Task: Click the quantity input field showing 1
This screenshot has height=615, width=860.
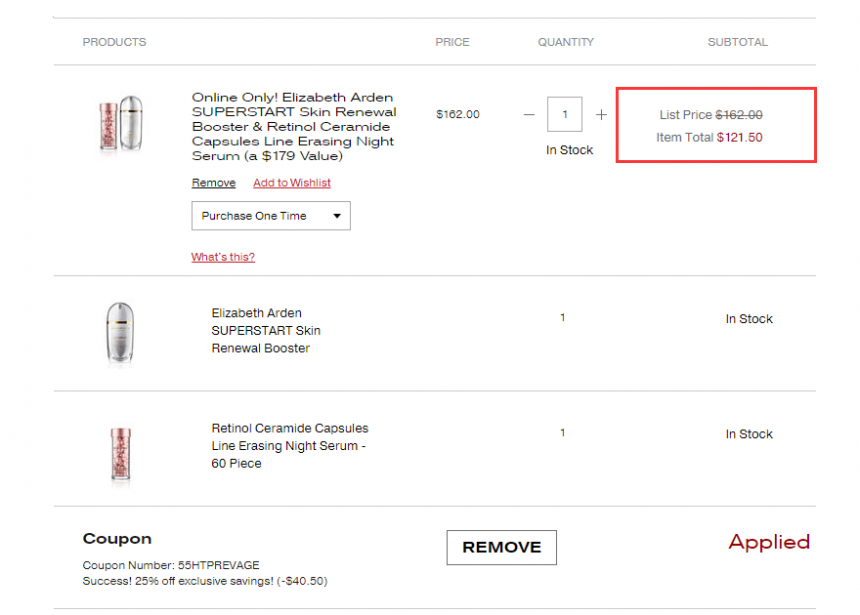Action: coord(564,114)
